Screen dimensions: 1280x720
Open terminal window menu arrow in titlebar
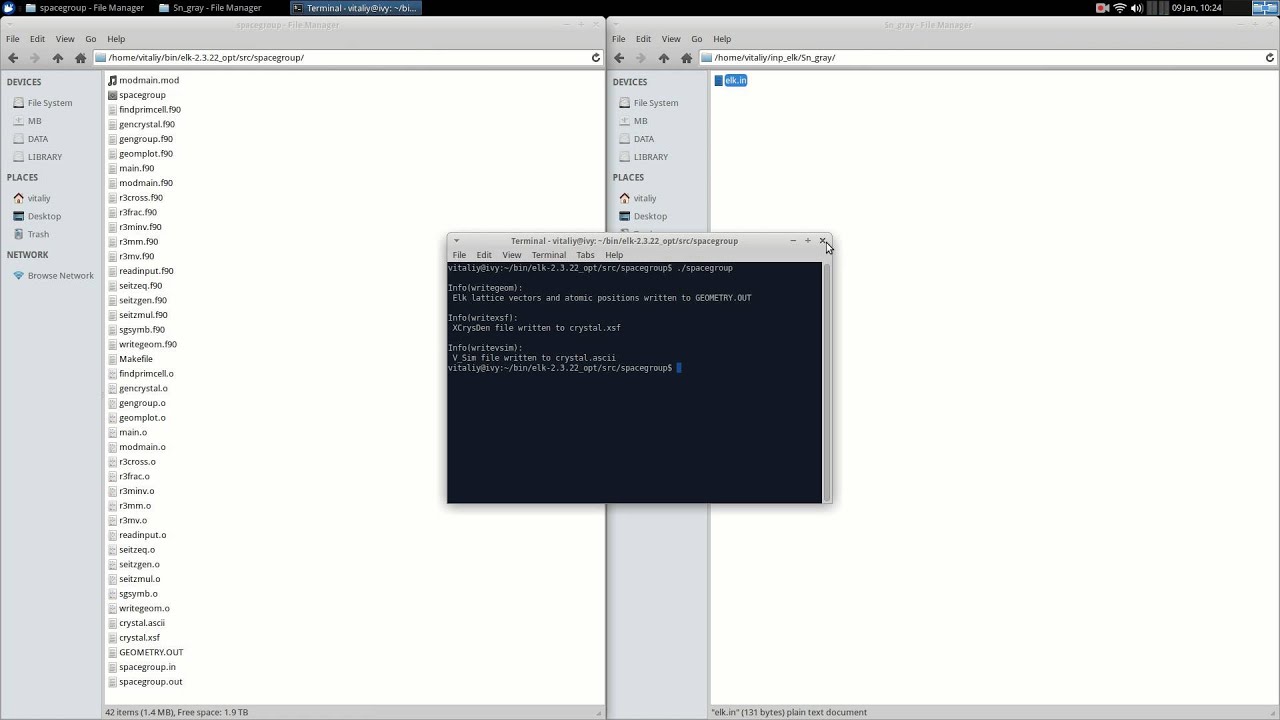pos(456,241)
